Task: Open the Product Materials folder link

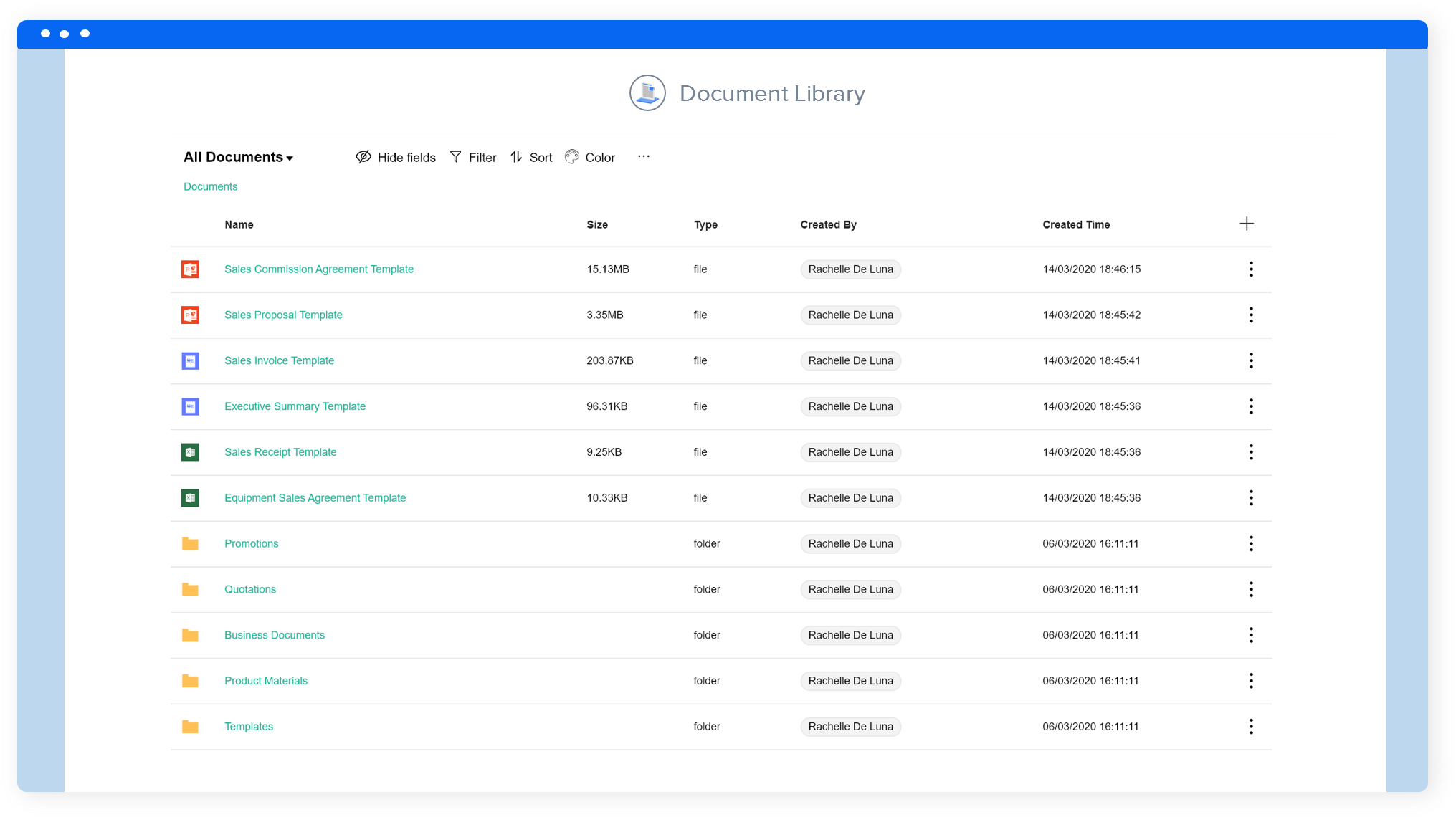Action: coord(266,681)
